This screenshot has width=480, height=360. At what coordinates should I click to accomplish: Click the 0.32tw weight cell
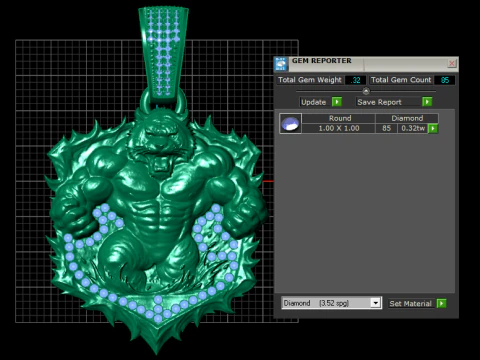tap(413, 128)
